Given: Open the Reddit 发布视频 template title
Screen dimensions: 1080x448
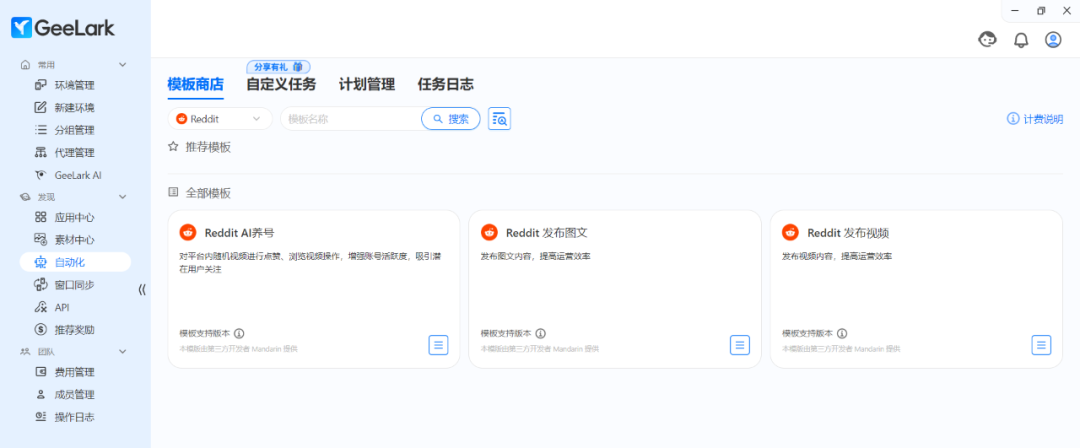Looking at the screenshot, I should [848, 233].
